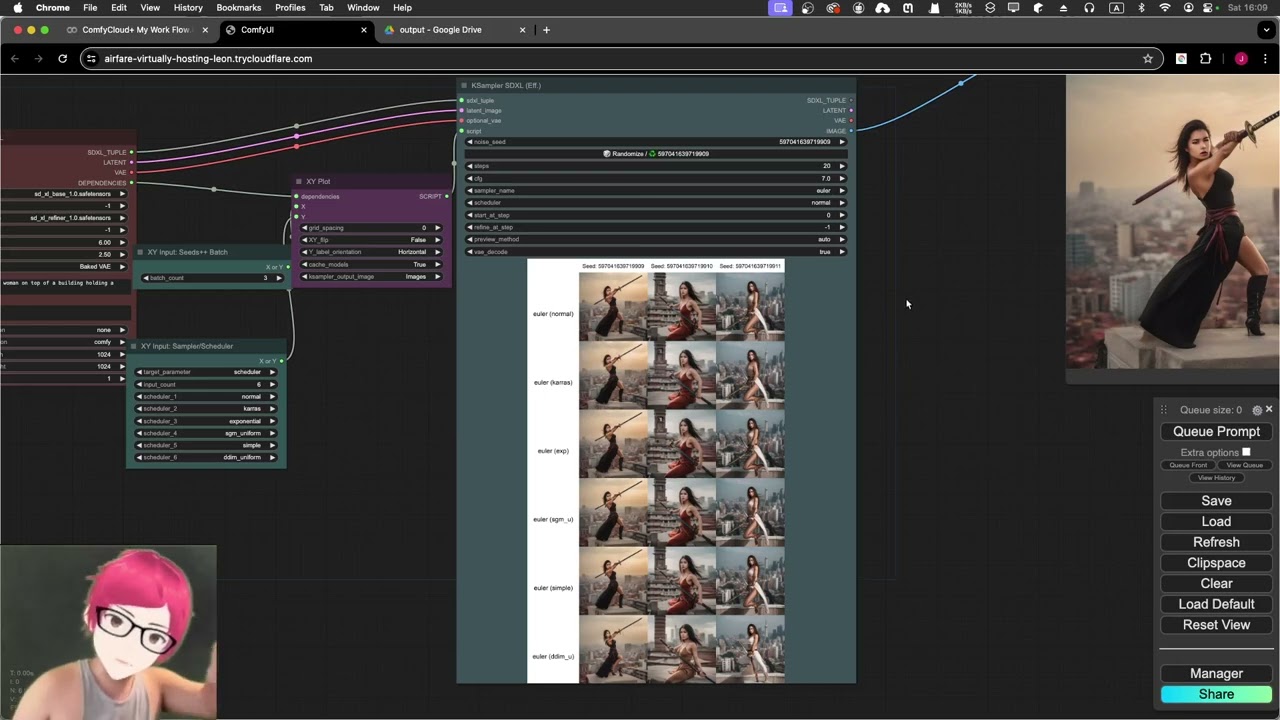The width and height of the screenshot is (1280, 720).
Task: Click the site info icon in the address bar
Action: pyautogui.click(x=91, y=59)
